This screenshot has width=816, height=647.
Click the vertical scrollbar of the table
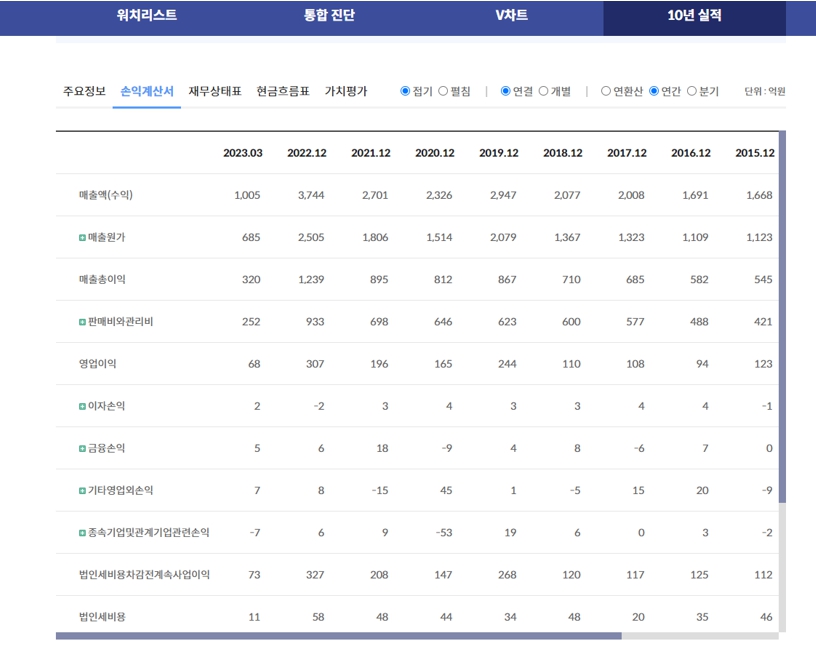tap(782, 316)
